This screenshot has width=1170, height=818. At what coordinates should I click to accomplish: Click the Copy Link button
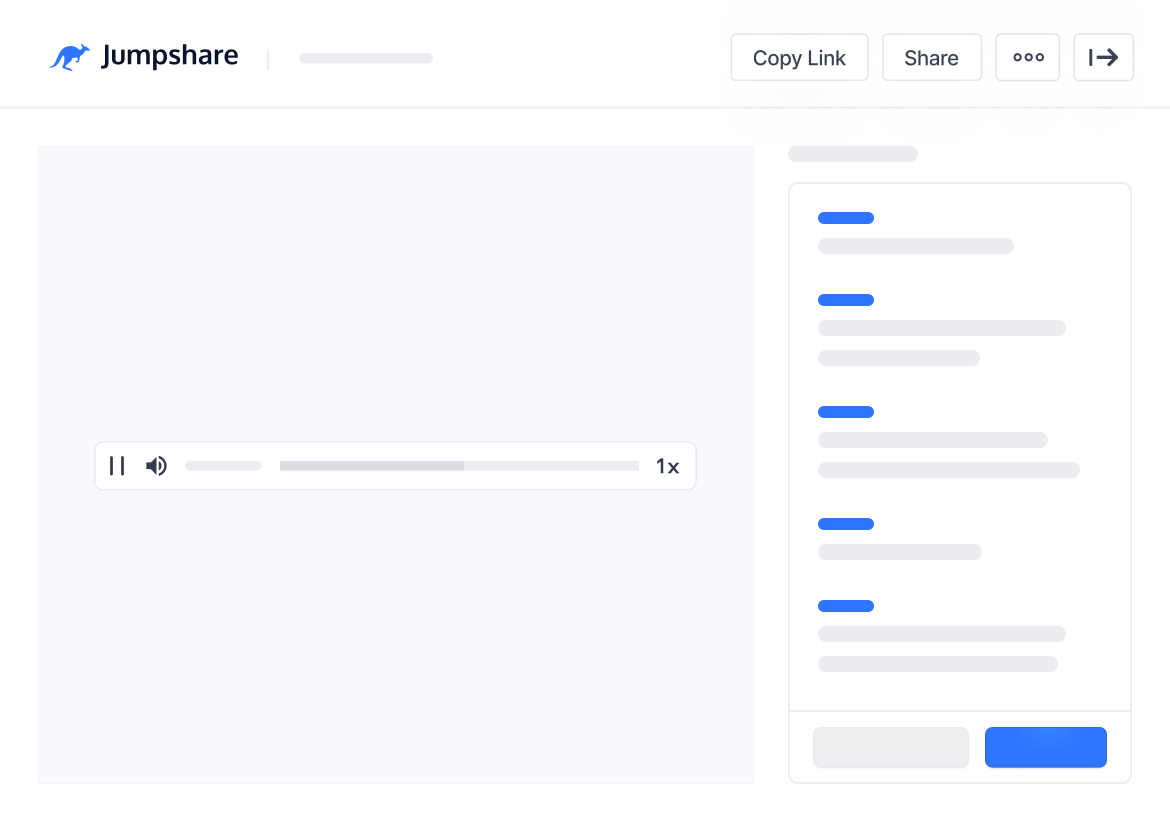coord(799,58)
